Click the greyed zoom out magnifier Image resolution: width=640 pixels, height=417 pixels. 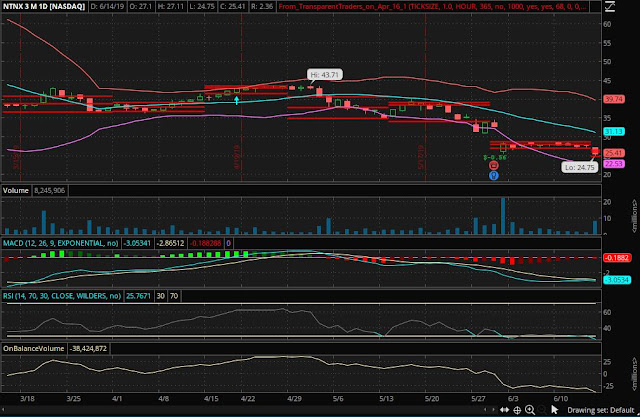542,410
